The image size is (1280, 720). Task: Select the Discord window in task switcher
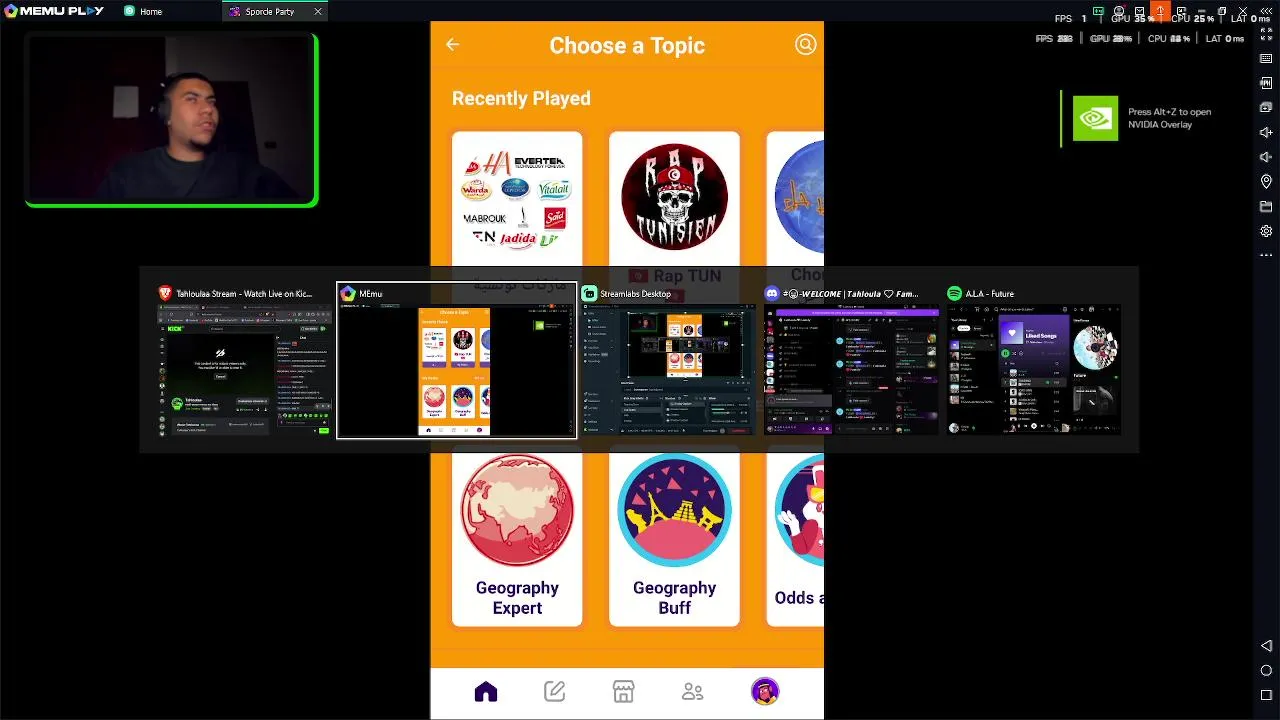coord(851,361)
